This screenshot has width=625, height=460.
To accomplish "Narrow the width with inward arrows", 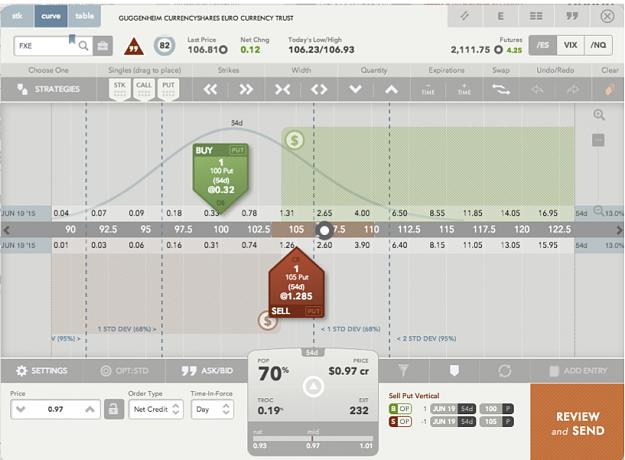I will (x=283, y=89).
